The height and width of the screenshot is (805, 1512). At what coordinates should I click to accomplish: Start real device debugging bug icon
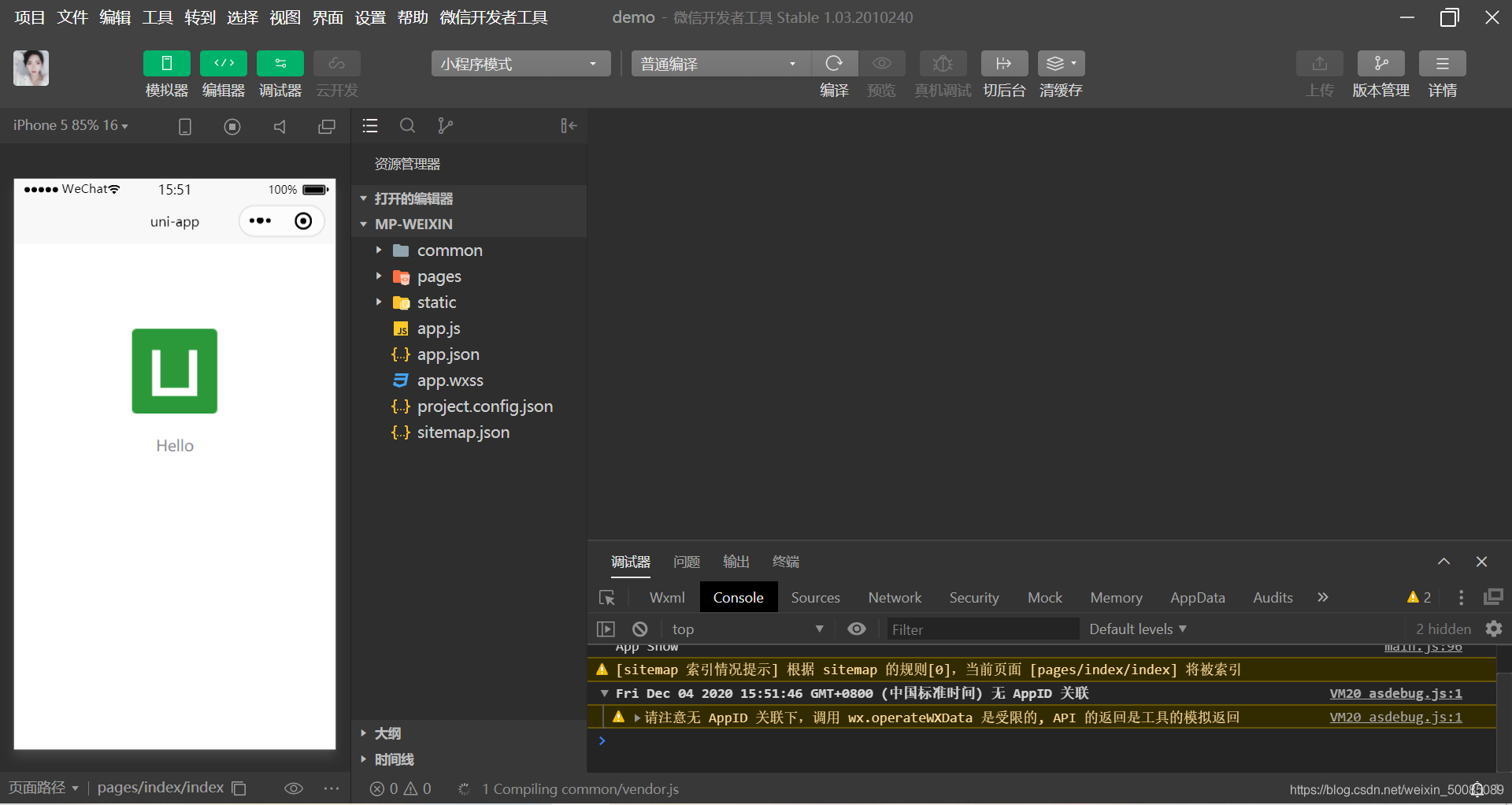point(943,64)
